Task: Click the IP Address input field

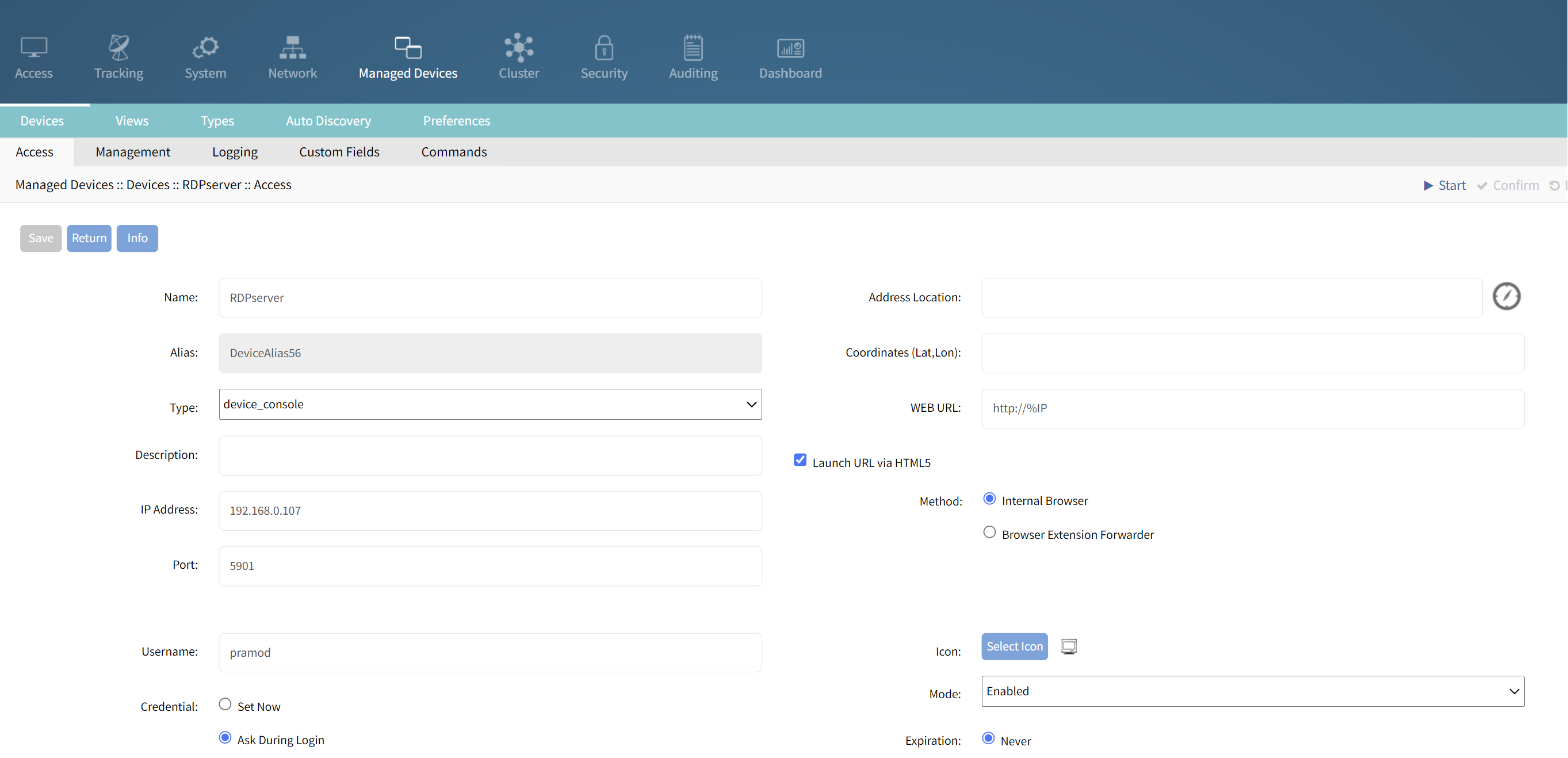Action: [x=490, y=510]
